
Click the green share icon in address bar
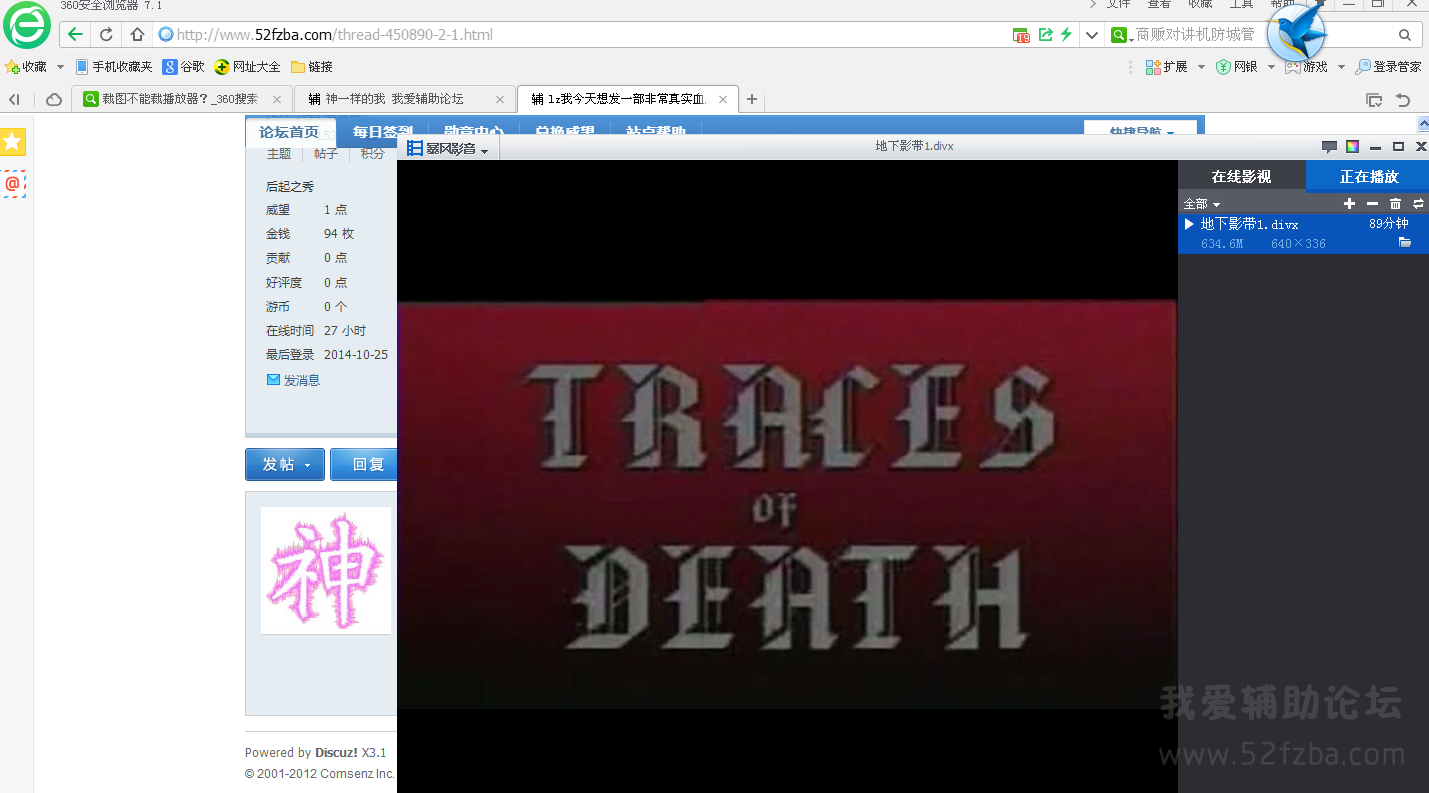pos(1045,35)
